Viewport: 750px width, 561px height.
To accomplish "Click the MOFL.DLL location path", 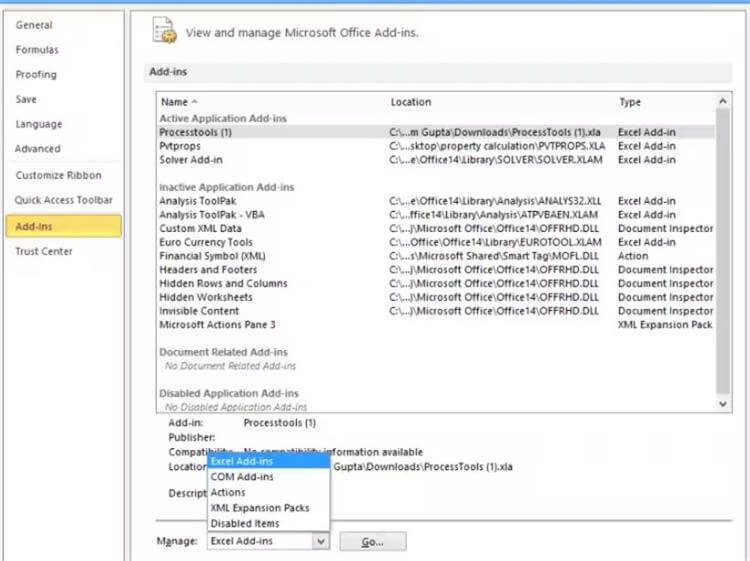I will click(x=494, y=256).
